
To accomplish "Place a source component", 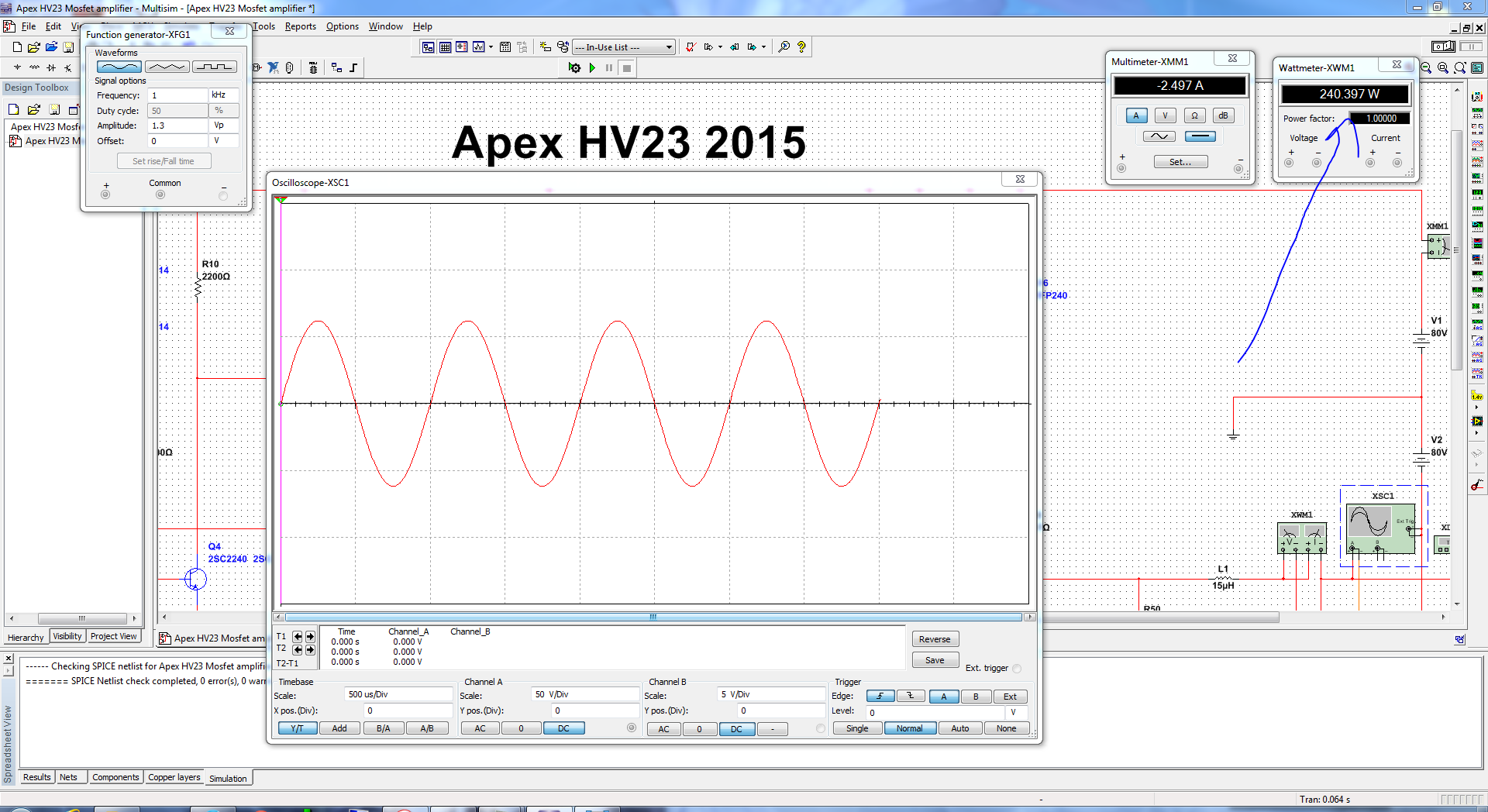I will (17, 68).
